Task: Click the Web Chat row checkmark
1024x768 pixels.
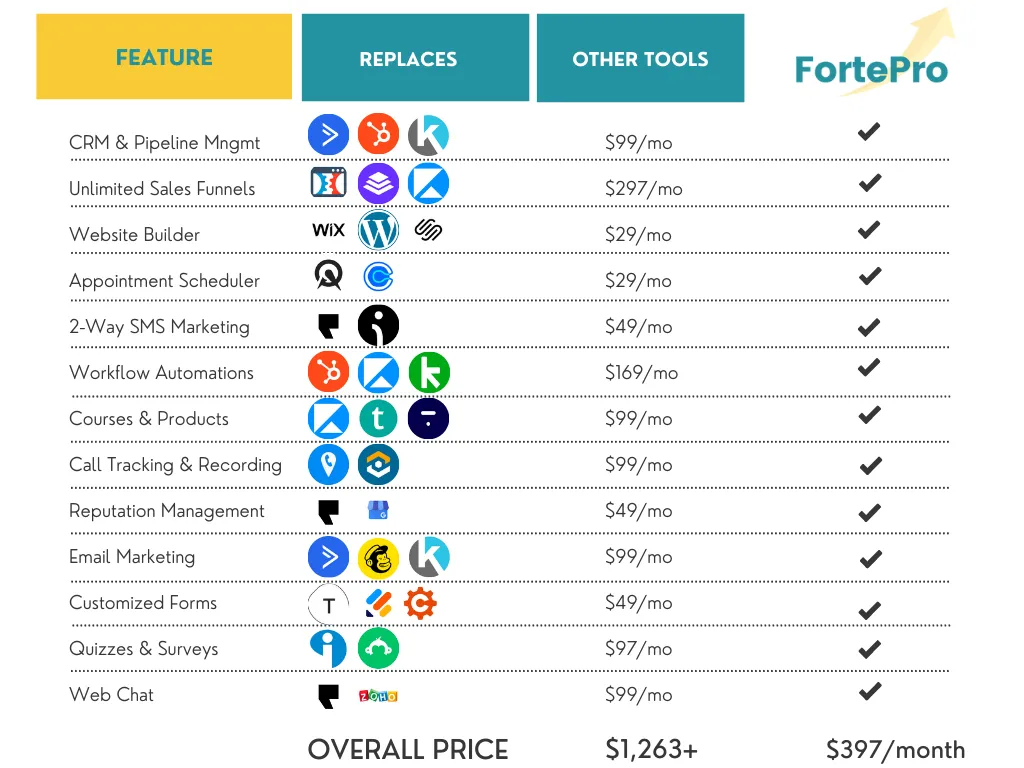Action: (x=870, y=691)
